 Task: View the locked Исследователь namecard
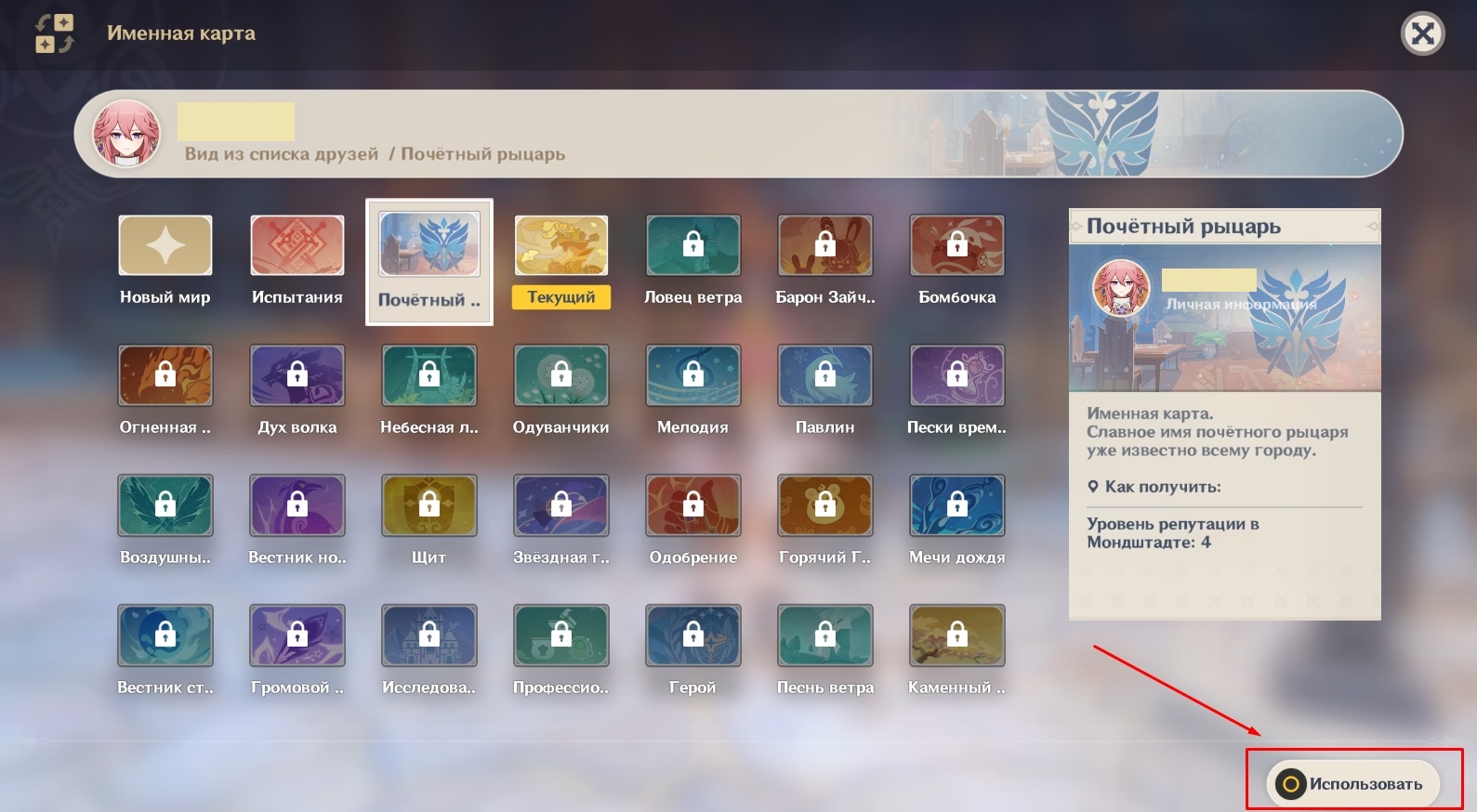429,635
